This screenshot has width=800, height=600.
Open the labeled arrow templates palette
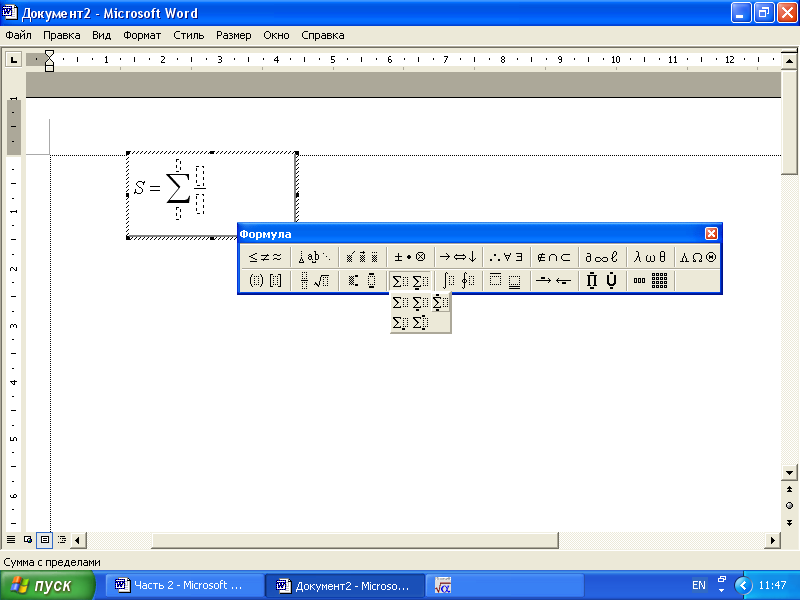(554, 280)
